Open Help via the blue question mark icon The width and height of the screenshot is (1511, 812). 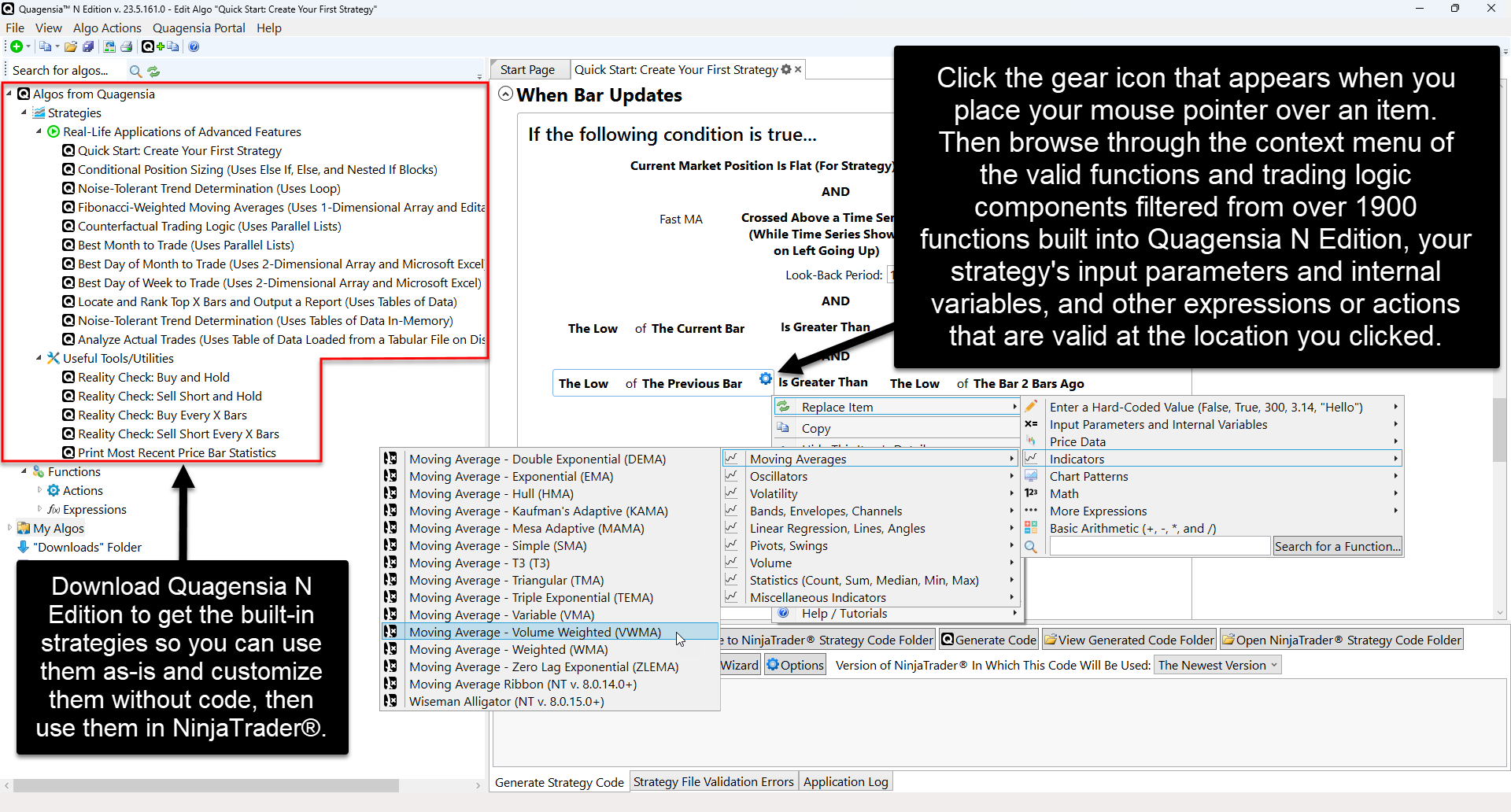[x=194, y=46]
